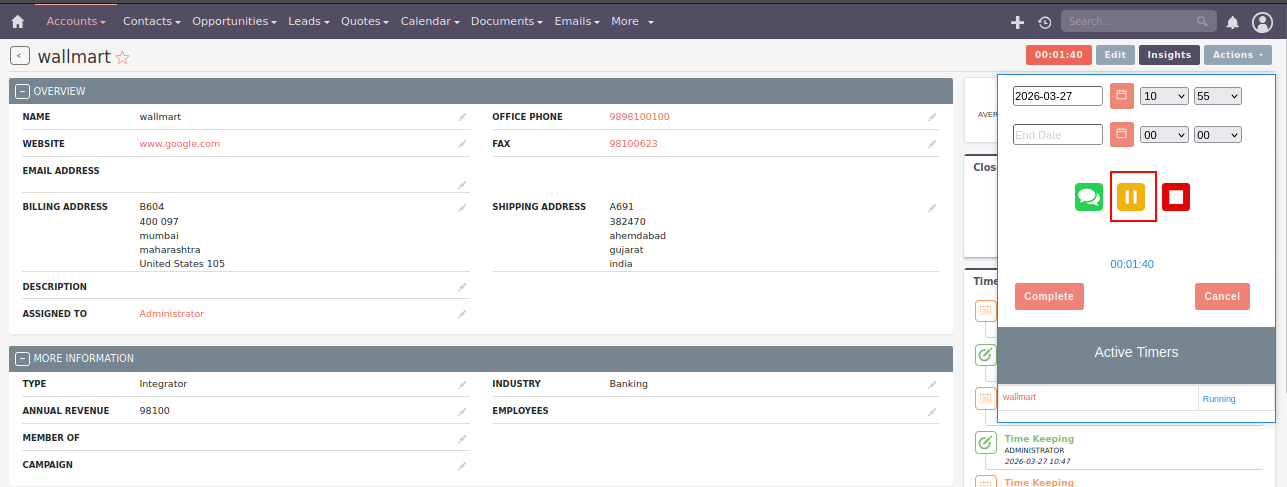Open end date calendar picker
1287x487 pixels.
point(1121,134)
